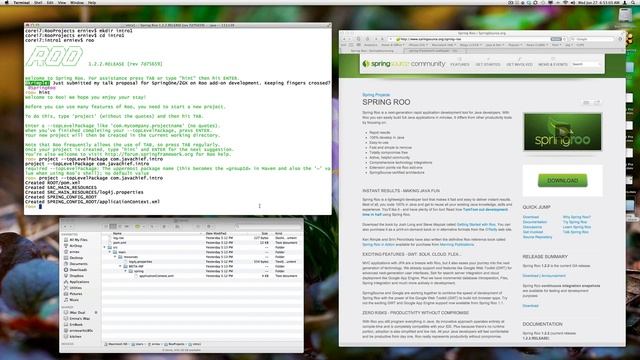This screenshot has height=360, width=640.
Task: Sort Finder list by Date Modified column
Action: [227, 233]
